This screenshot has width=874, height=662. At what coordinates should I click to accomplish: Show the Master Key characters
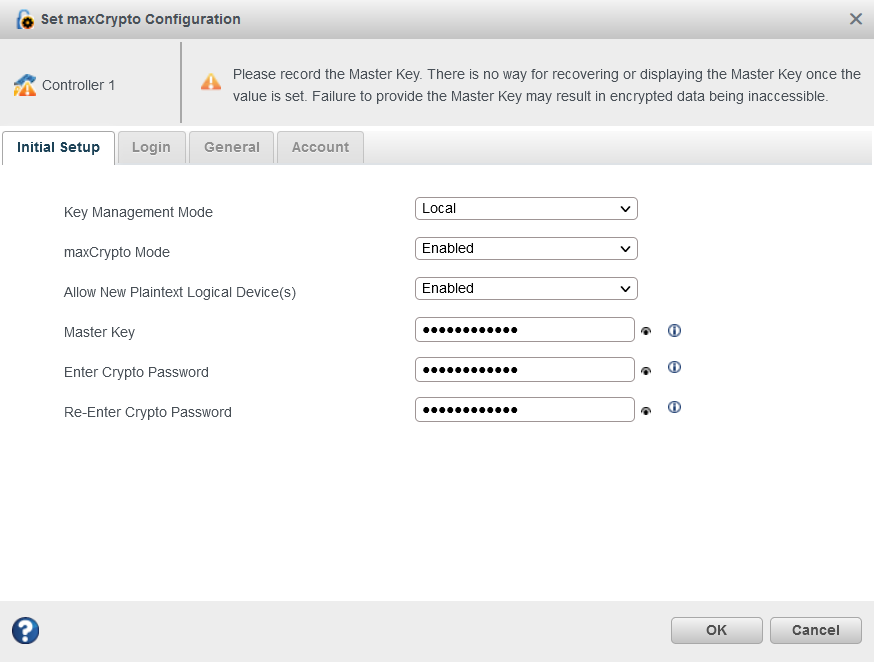646,331
